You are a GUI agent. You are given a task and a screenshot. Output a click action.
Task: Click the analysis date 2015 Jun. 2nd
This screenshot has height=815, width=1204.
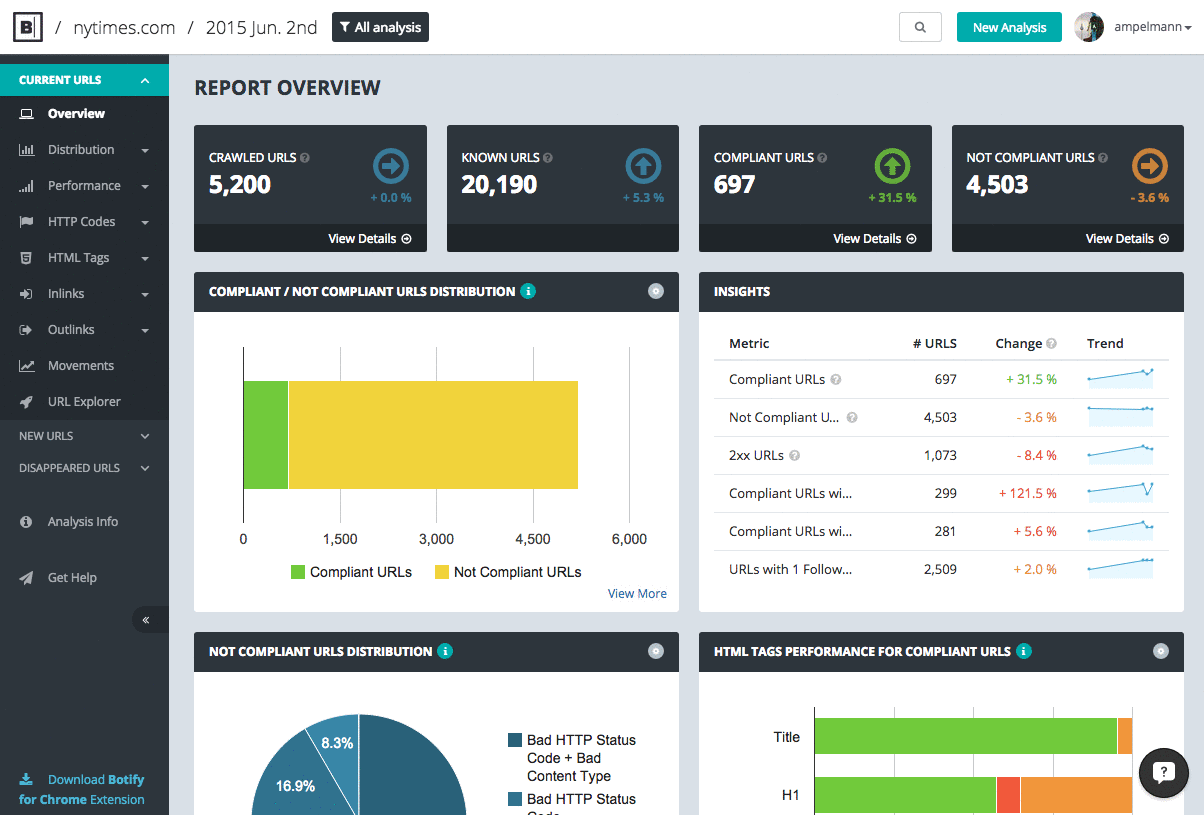point(261,27)
